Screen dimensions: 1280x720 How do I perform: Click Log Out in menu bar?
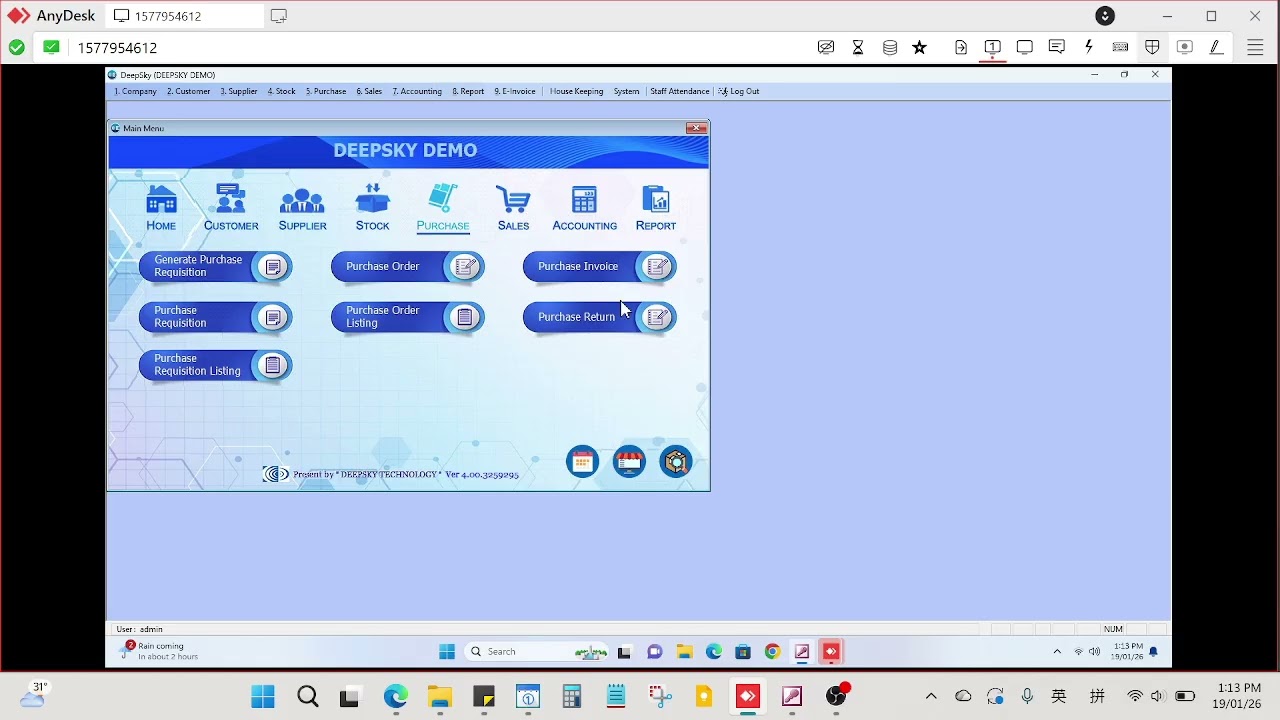[x=739, y=91]
